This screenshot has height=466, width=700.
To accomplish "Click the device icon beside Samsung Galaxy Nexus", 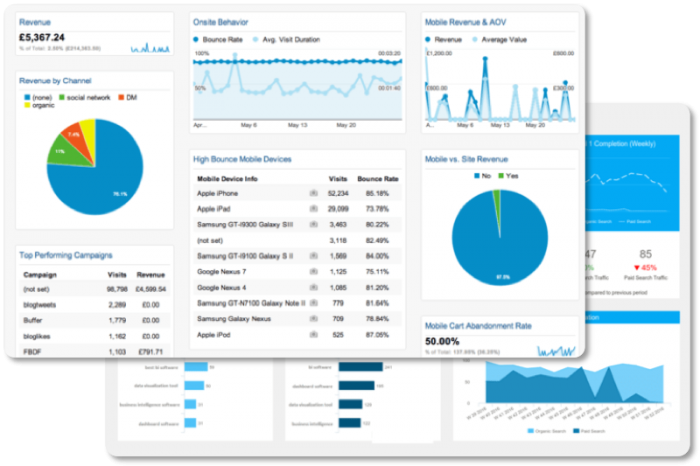I will pos(313,319).
